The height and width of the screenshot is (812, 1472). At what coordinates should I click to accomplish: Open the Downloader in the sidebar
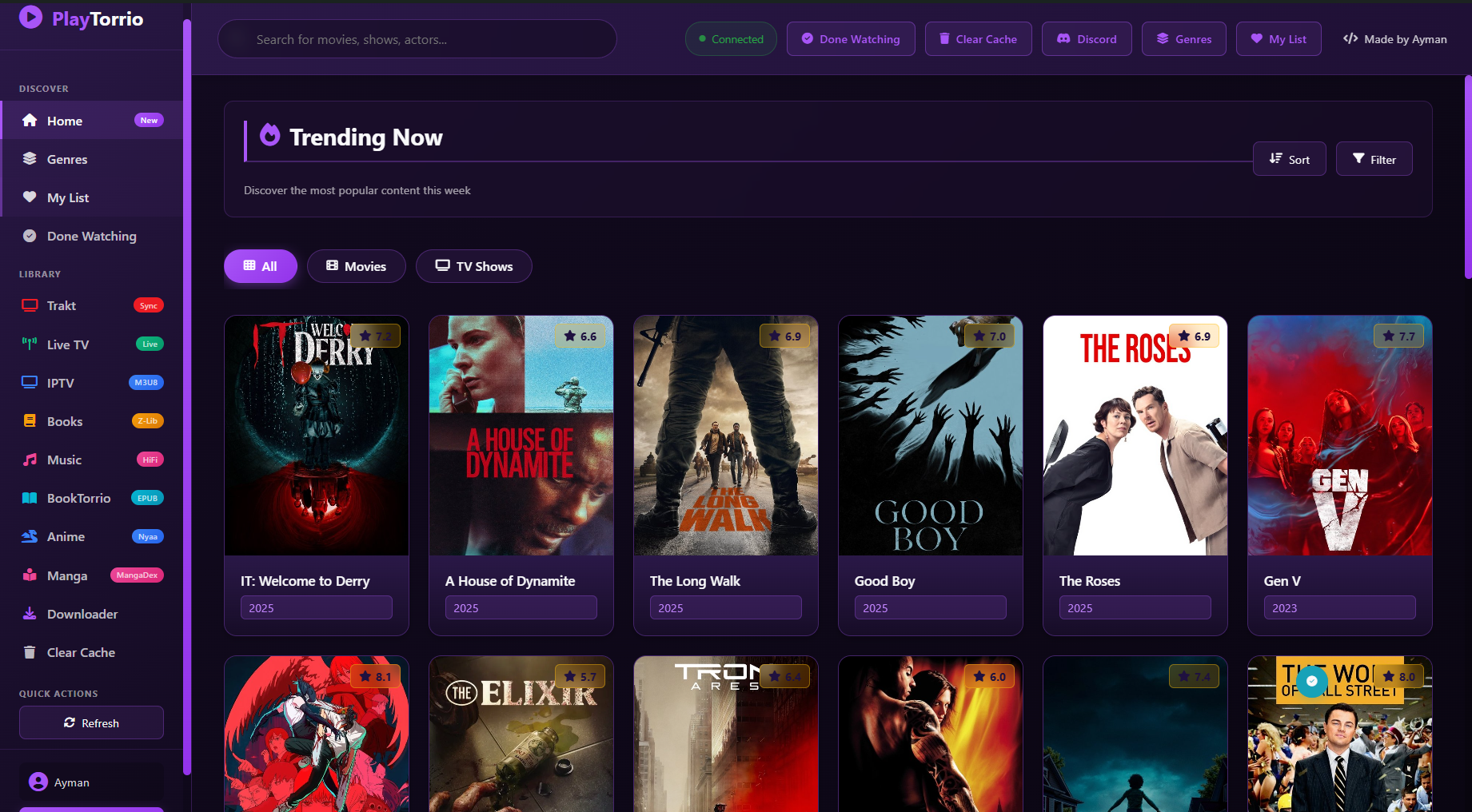coord(82,614)
